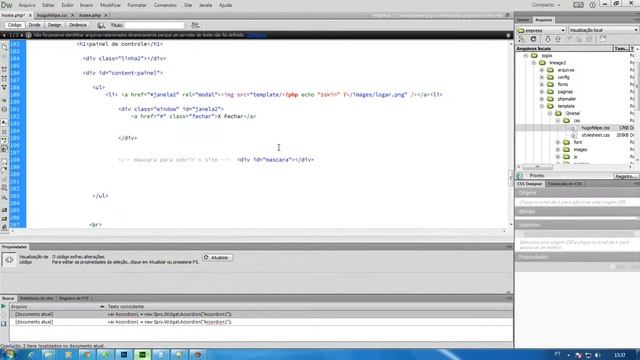Toggle Dinâmica live view

point(78,25)
